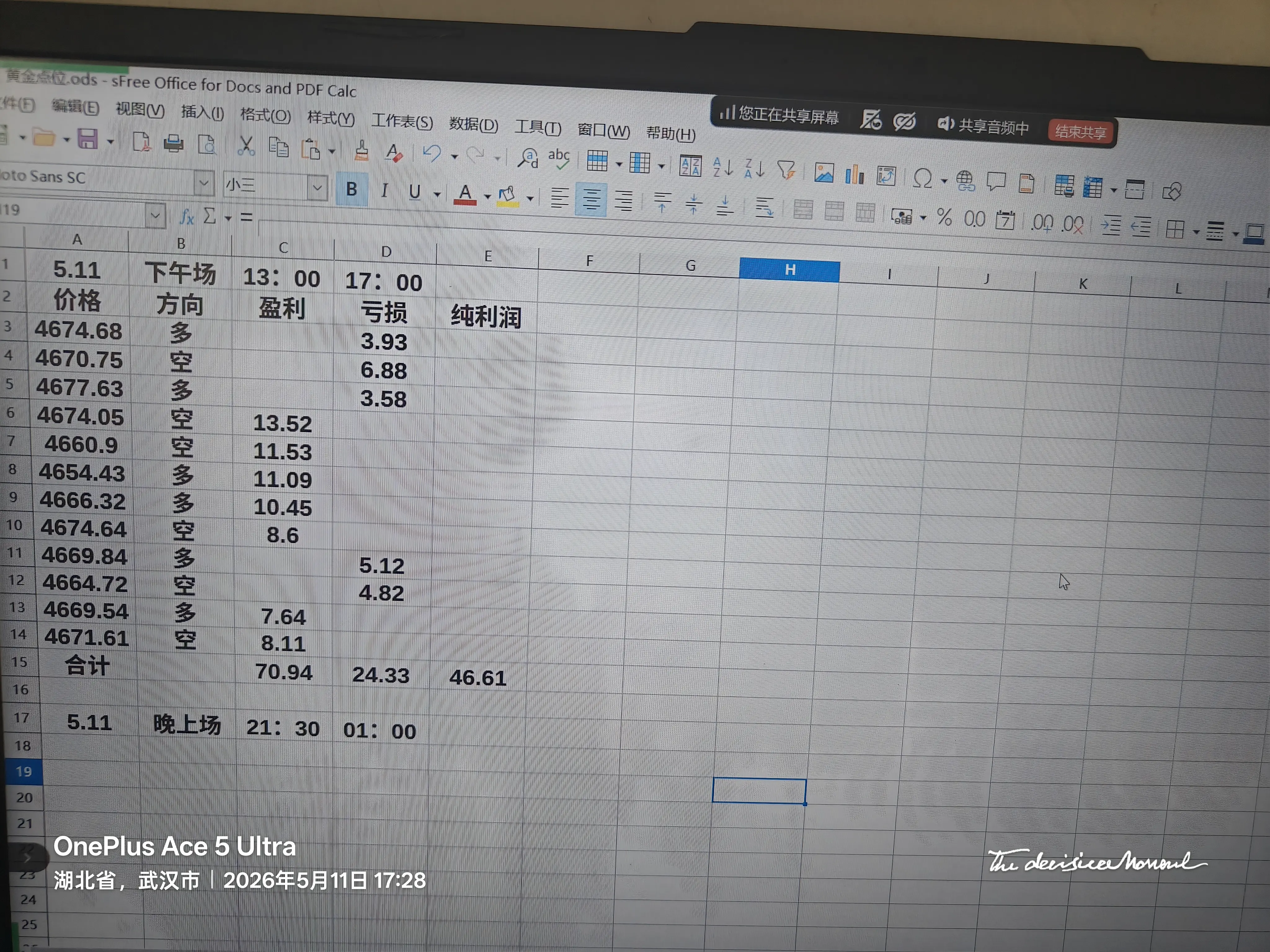This screenshot has height=952, width=1270.
Task: Select the Clone Formatting paintbrush
Action: click(x=362, y=151)
